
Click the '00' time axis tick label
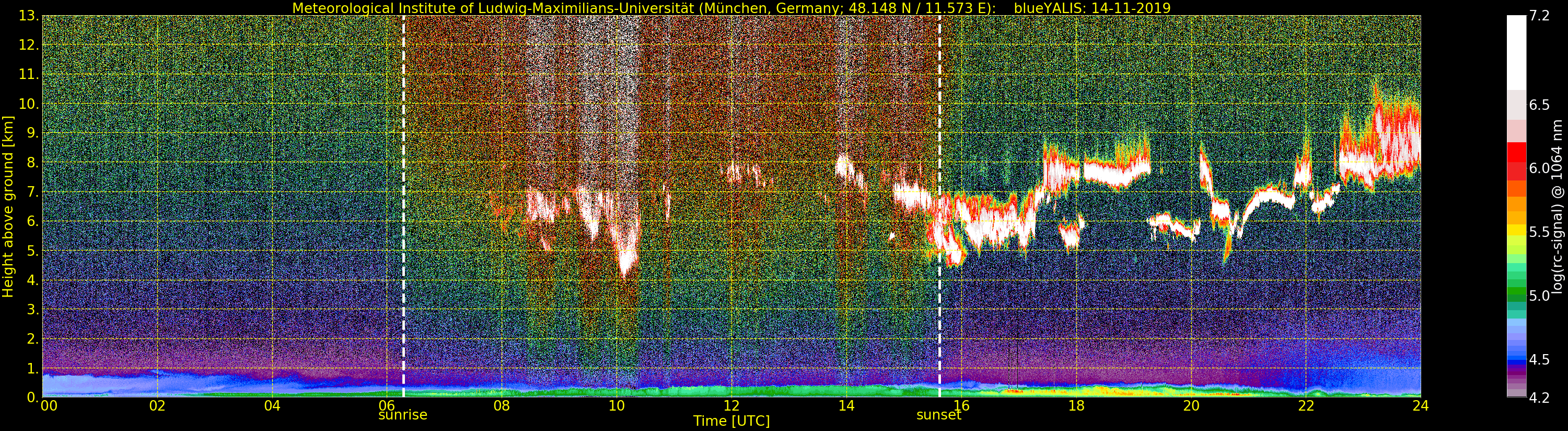coord(49,406)
